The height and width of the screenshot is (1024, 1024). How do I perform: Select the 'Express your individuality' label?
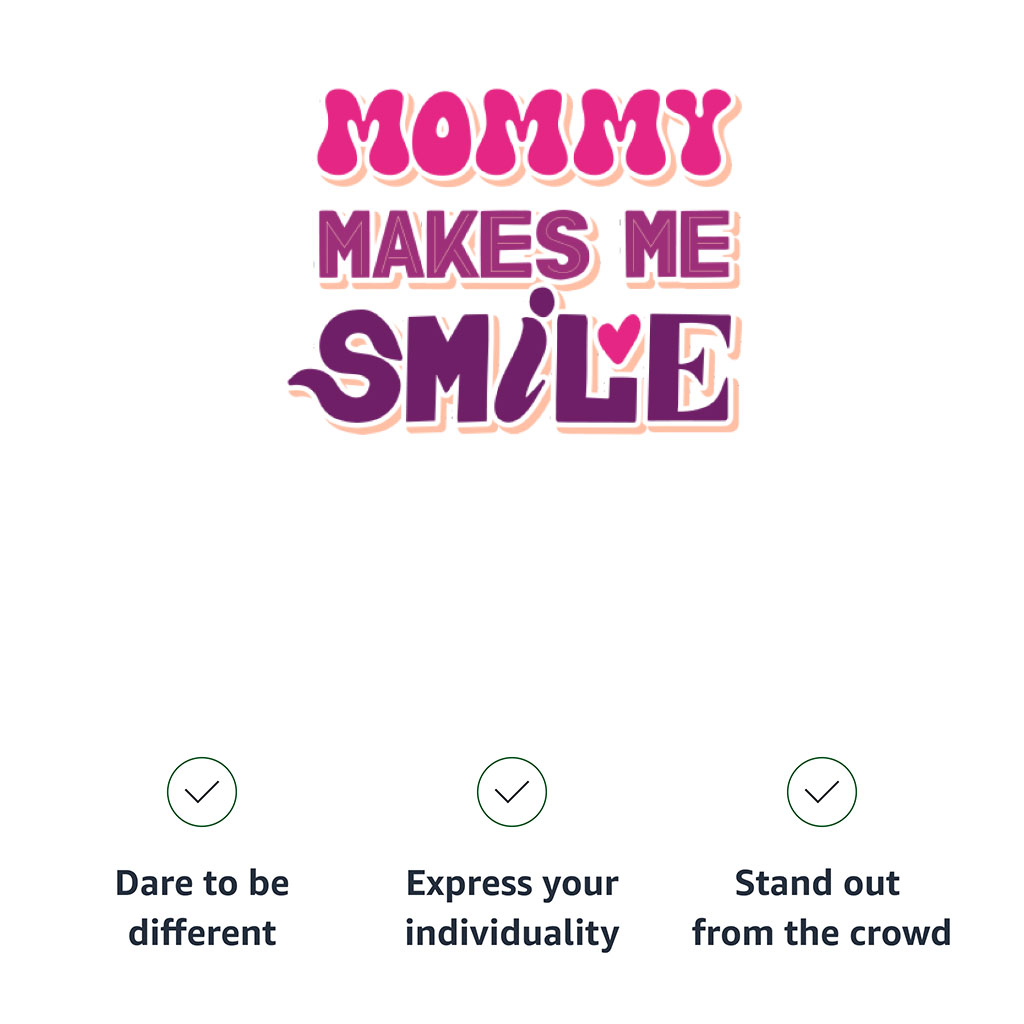[512, 908]
